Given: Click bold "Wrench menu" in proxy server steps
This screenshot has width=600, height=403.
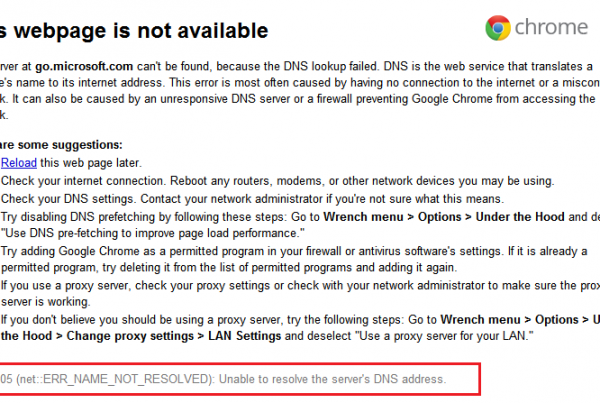Looking at the screenshot, I should click(480, 320).
